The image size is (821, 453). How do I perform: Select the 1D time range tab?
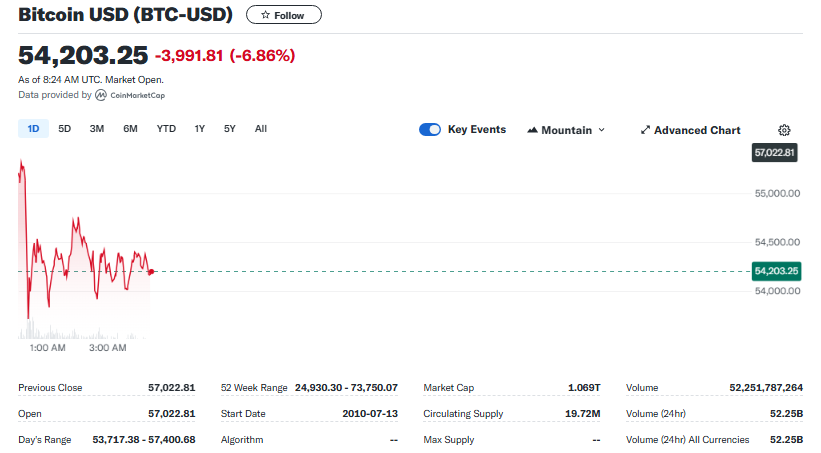coord(34,129)
